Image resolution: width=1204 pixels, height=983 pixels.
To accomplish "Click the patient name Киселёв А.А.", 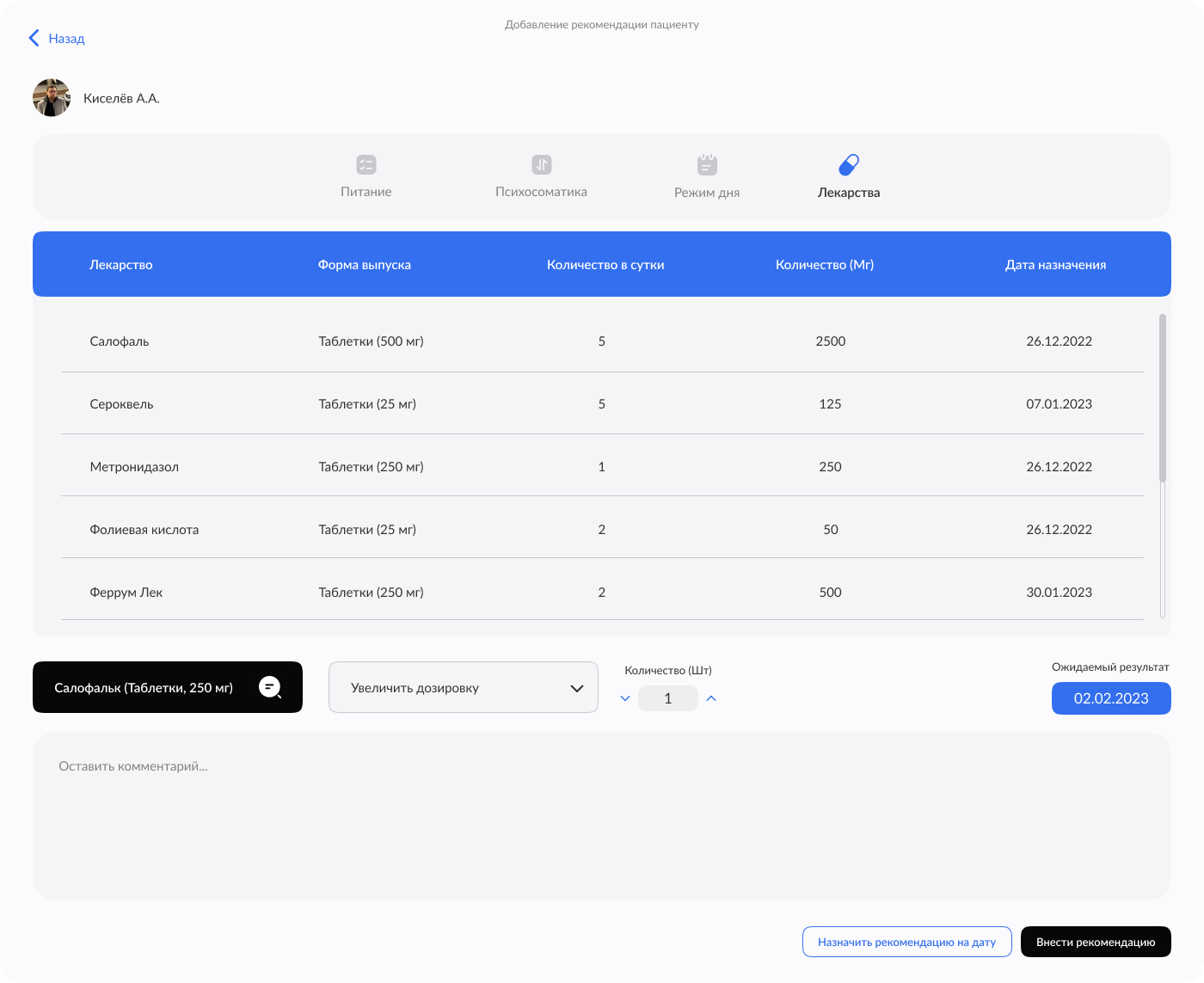I will (x=121, y=98).
